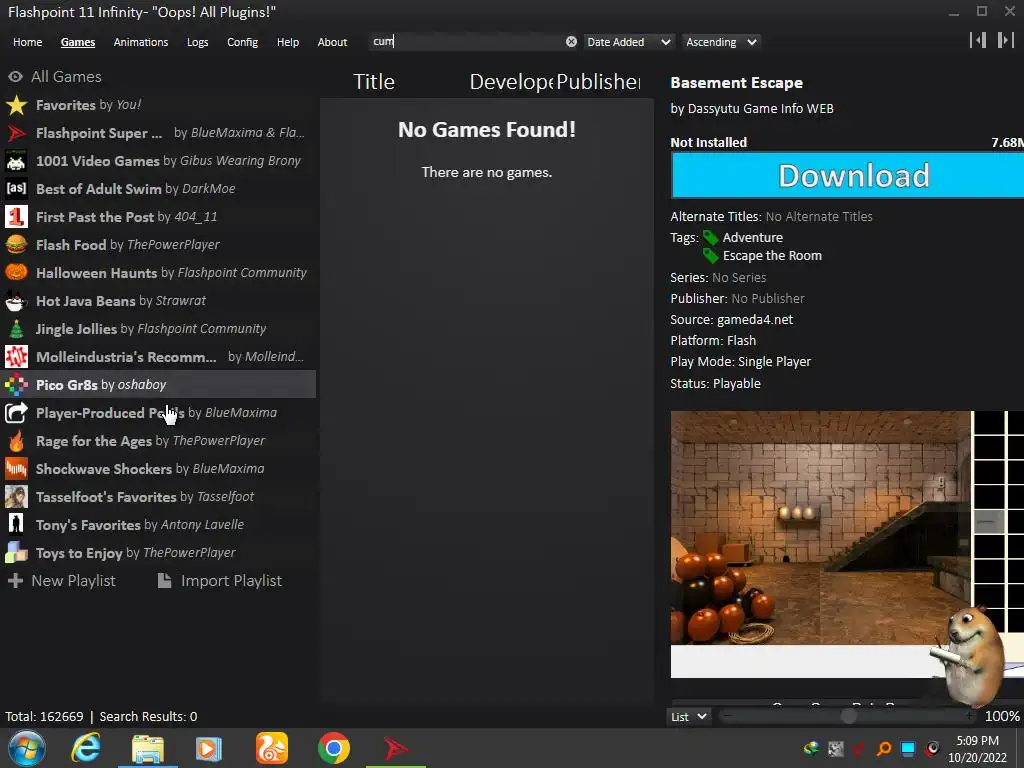1024x768 pixels.
Task: Click the Shockwave Shockers icon
Action: click(x=16, y=469)
